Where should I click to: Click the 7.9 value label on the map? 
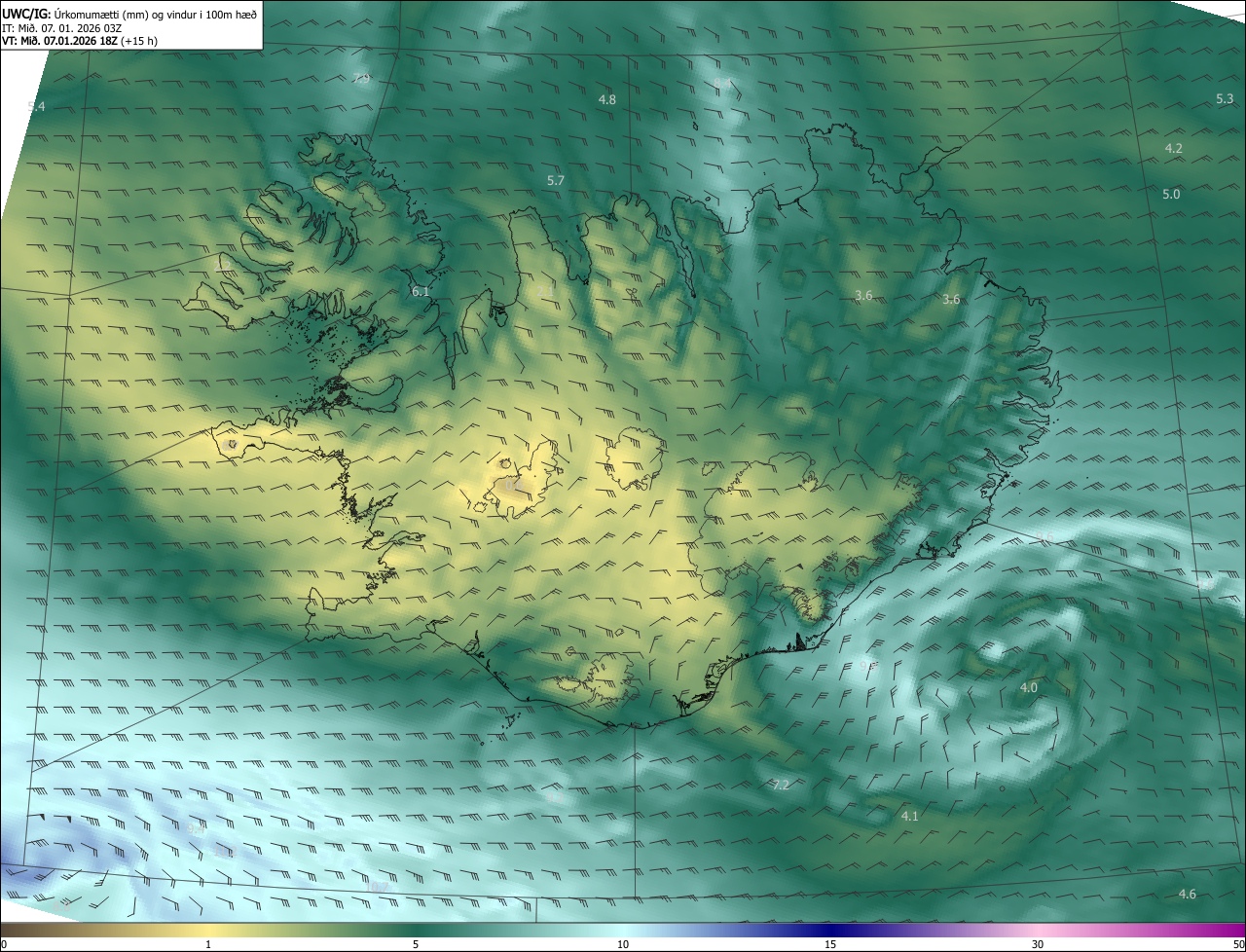(361, 79)
